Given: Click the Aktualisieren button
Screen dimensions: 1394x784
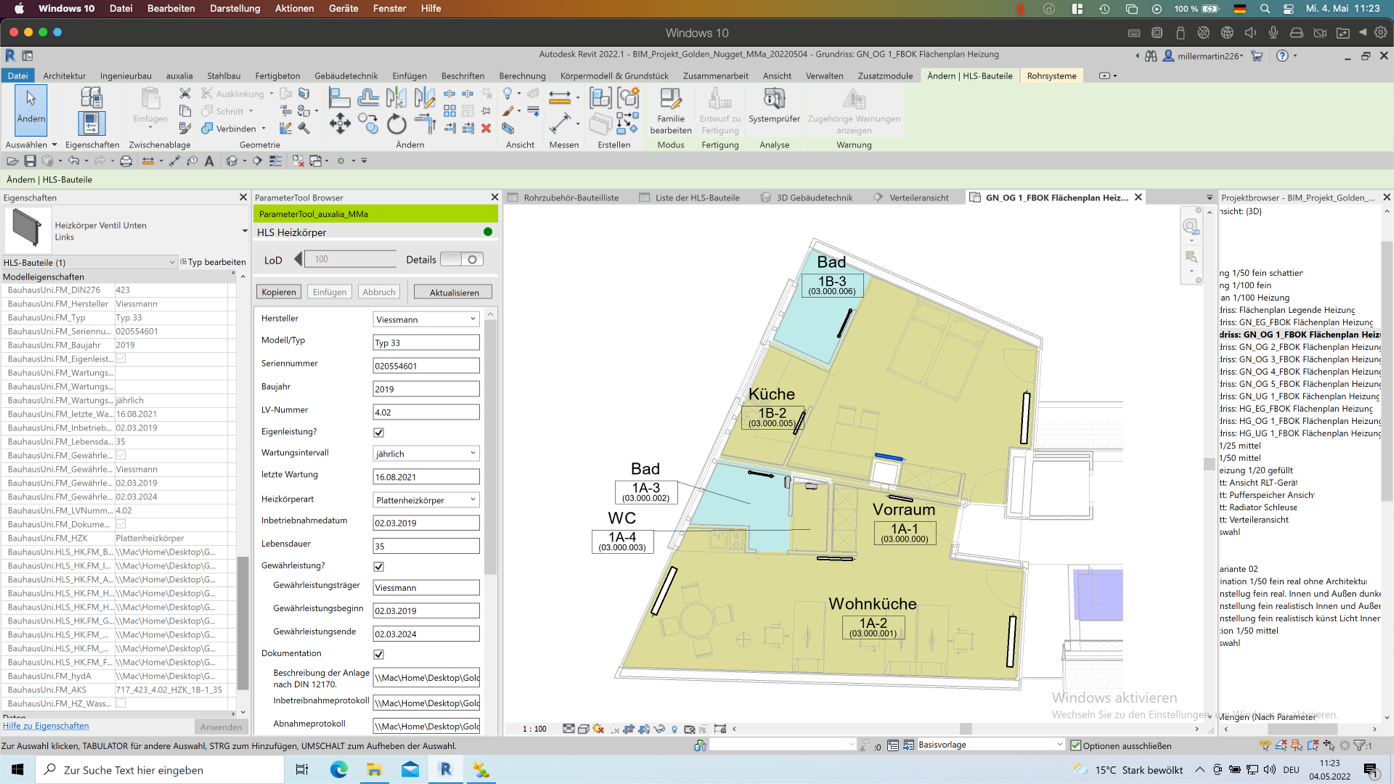Looking at the screenshot, I should click(x=453, y=293).
